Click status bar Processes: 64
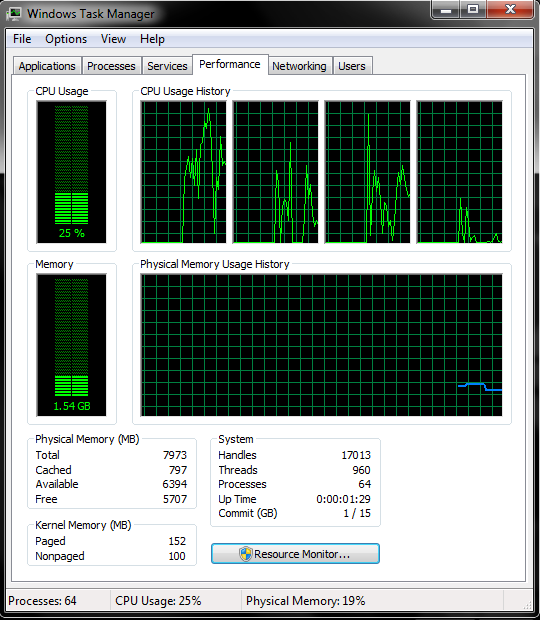The width and height of the screenshot is (540, 620). (x=42, y=601)
